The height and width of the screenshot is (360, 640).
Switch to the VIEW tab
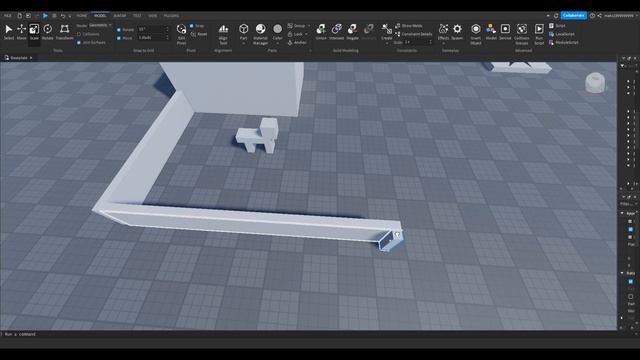(x=153, y=16)
